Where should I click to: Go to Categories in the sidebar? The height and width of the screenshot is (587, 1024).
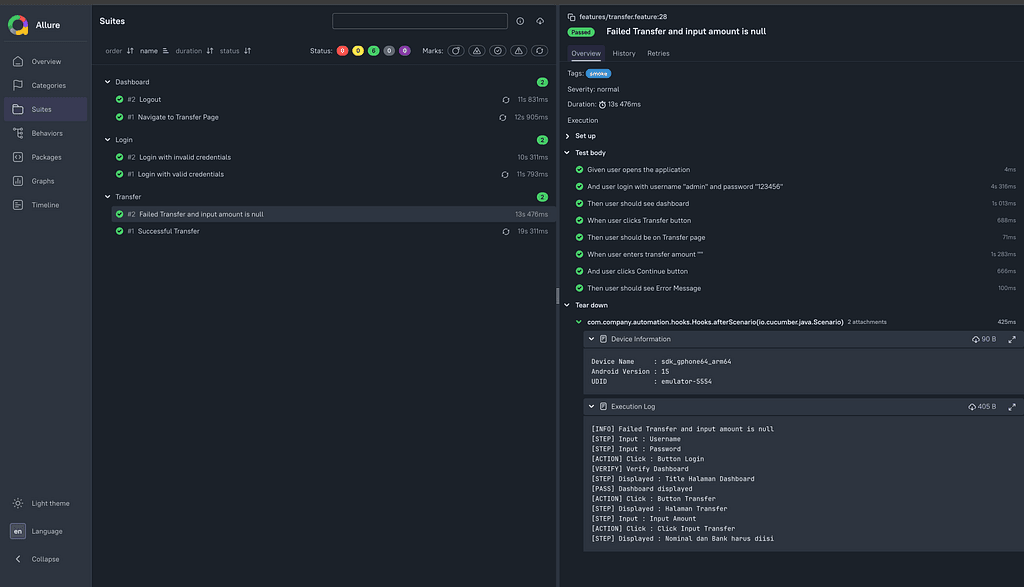[x=46, y=86]
